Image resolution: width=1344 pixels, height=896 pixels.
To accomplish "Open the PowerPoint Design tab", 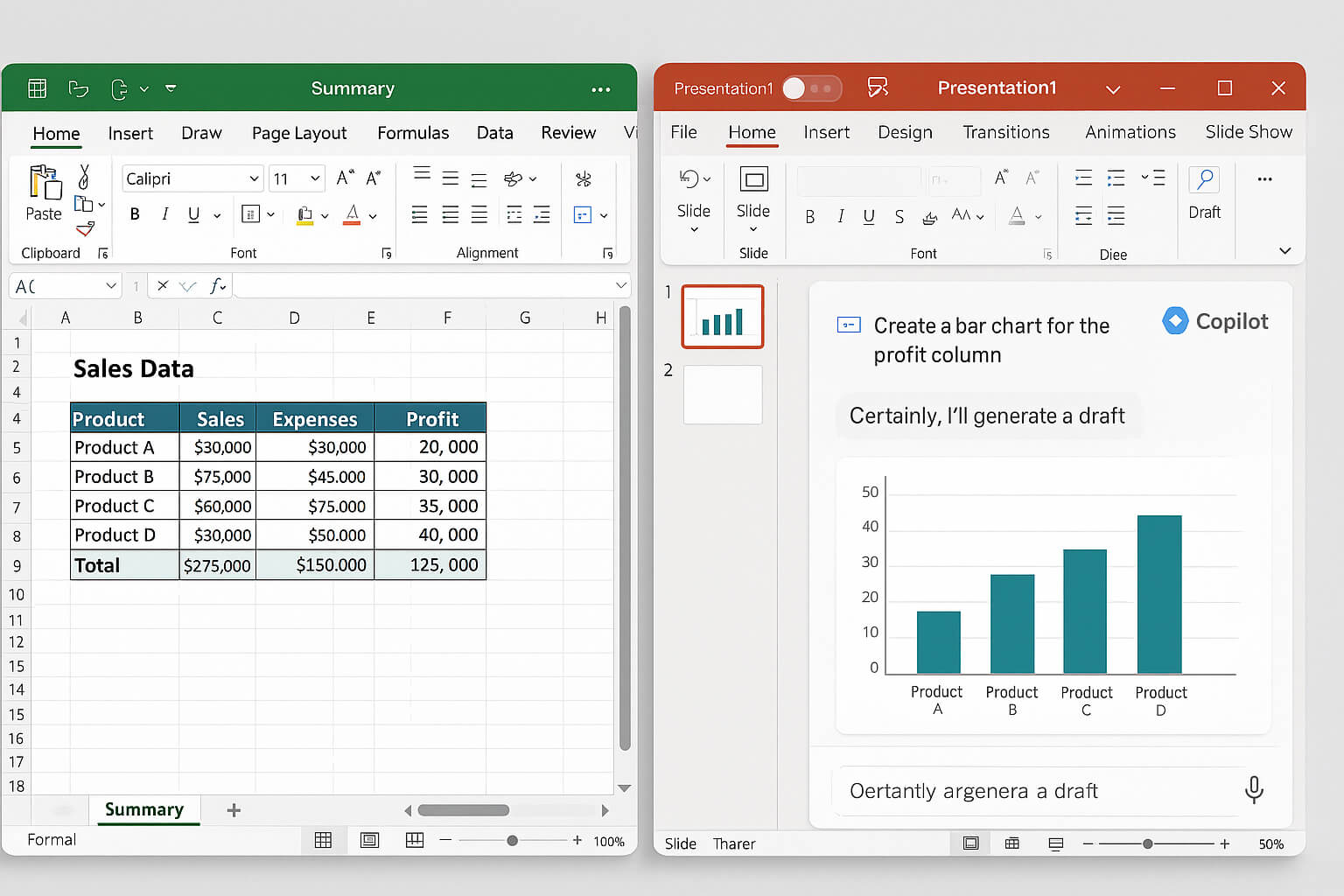I will point(905,132).
